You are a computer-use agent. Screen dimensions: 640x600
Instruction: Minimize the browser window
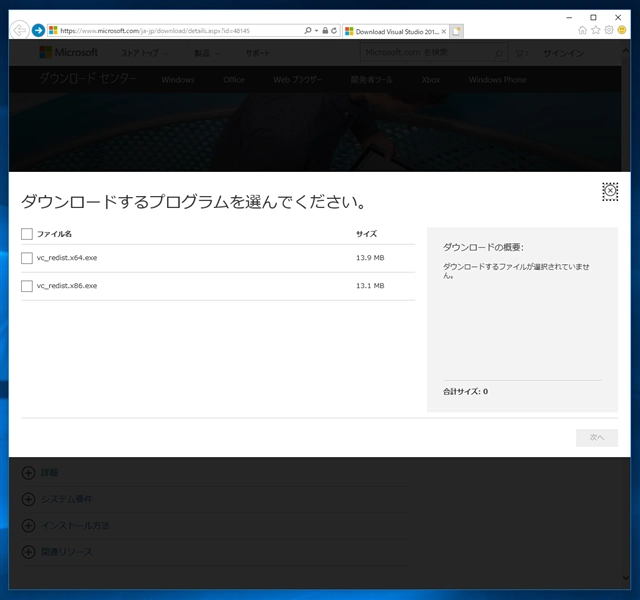click(x=569, y=18)
